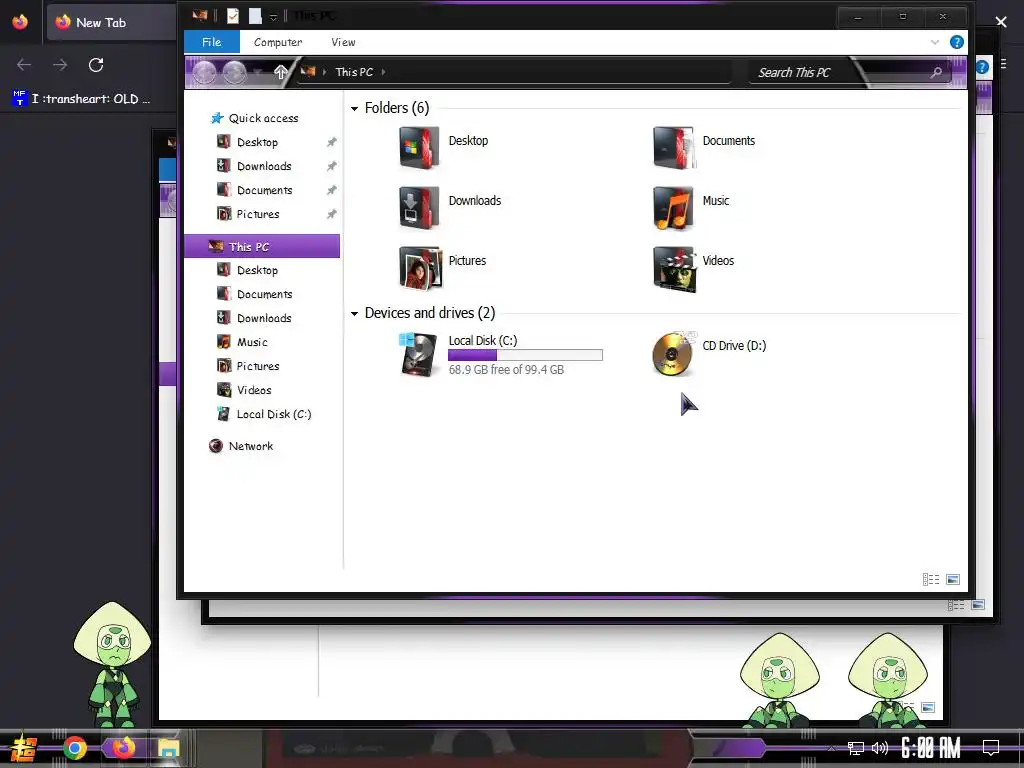Go forward with the round forward button
The width and height of the screenshot is (1024, 768).
(x=234, y=72)
